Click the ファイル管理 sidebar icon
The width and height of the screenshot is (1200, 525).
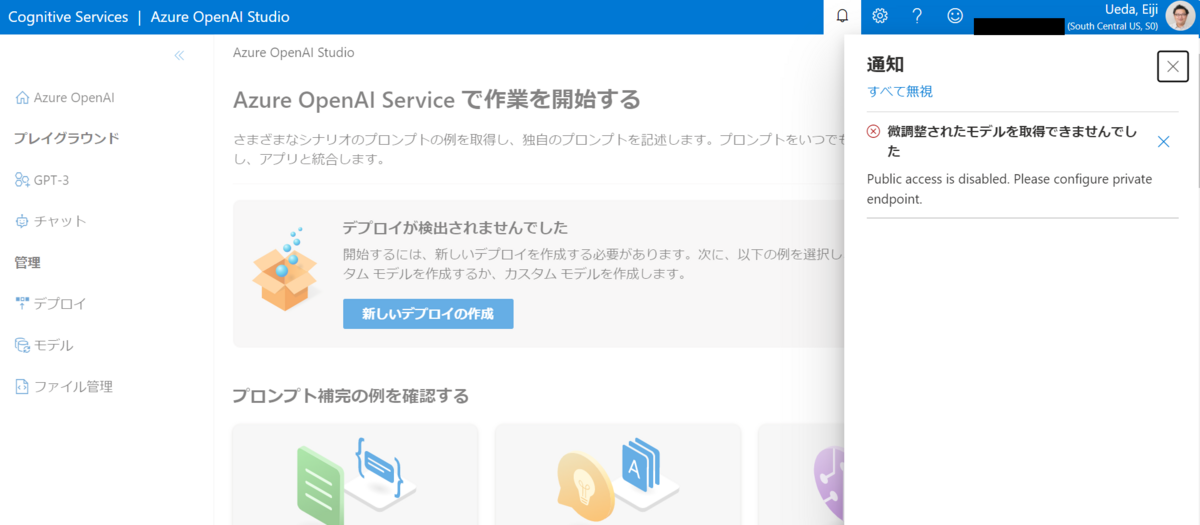pyautogui.click(x=22, y=386)
